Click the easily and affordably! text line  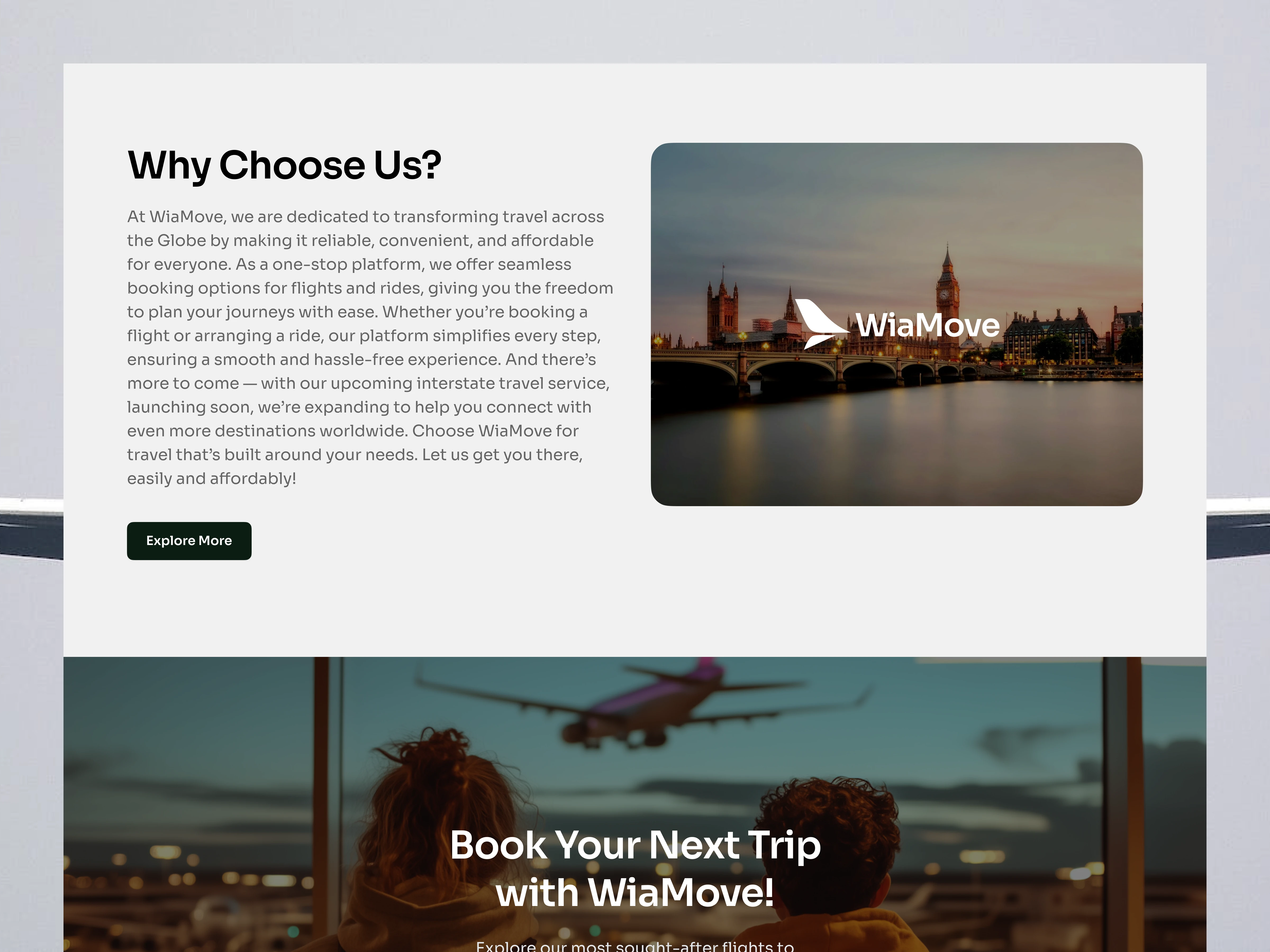point(211,479)
